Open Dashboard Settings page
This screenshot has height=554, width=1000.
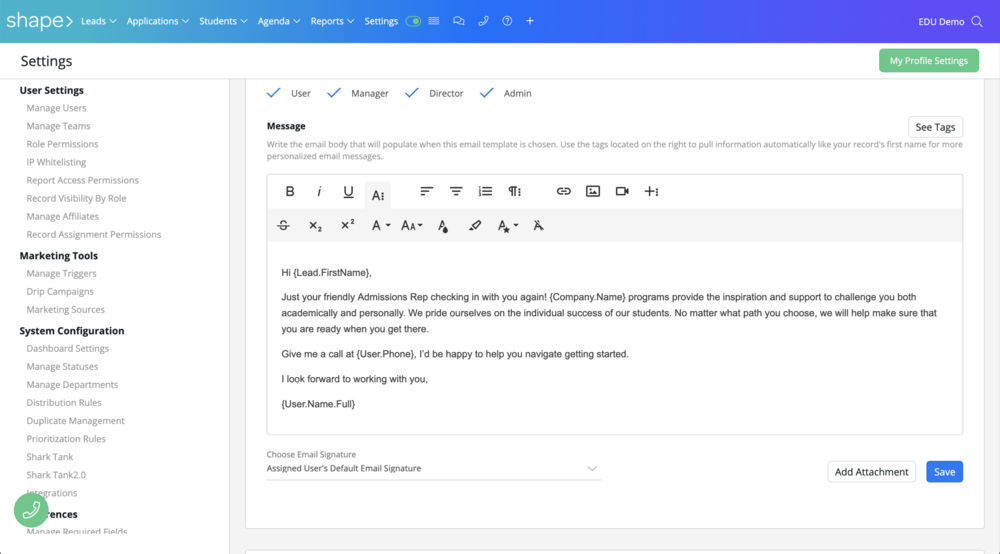click(68, 349)
